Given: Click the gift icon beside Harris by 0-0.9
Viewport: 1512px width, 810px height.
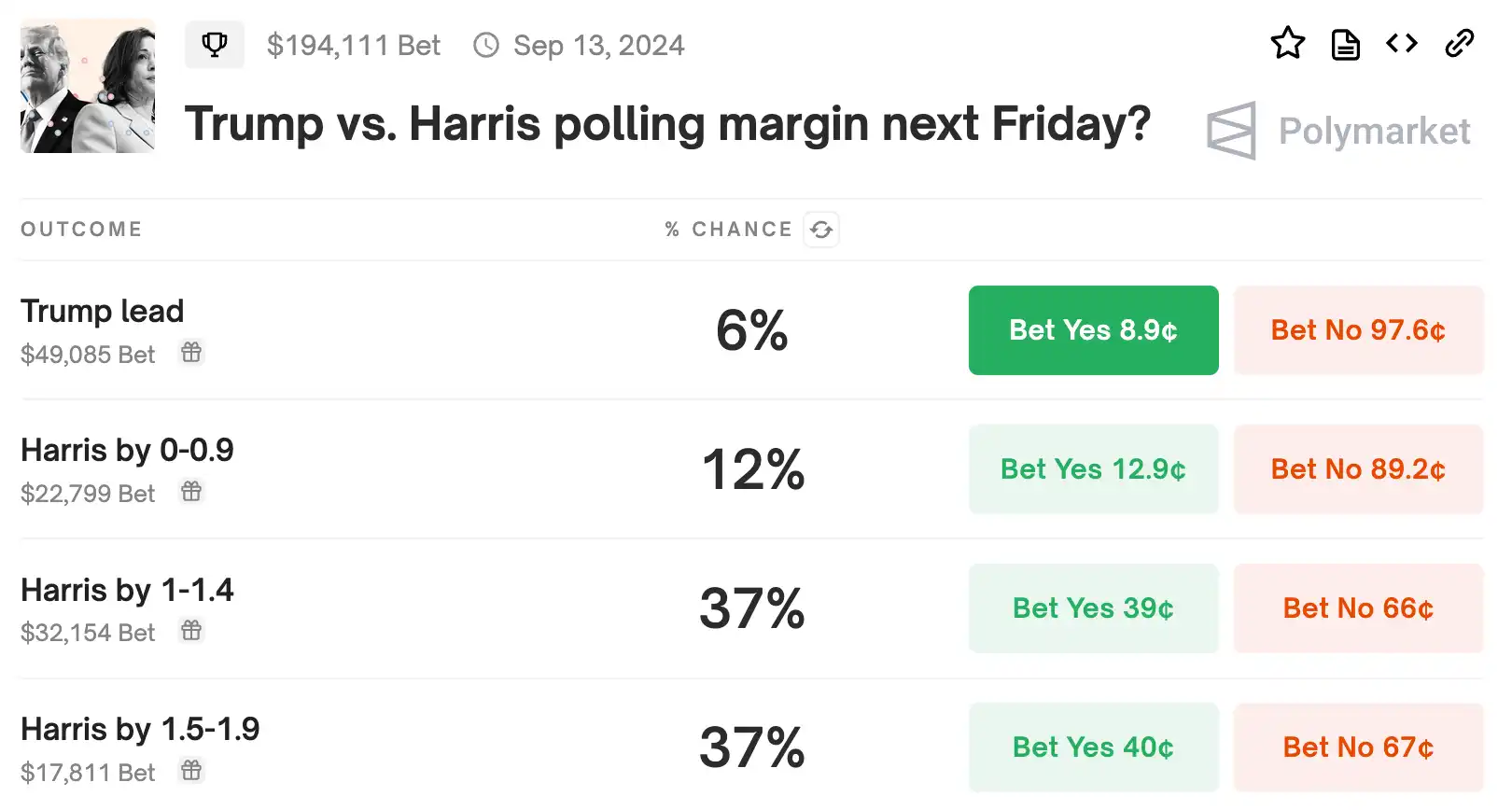Looking at the screenshot, I should click(191, 492).
